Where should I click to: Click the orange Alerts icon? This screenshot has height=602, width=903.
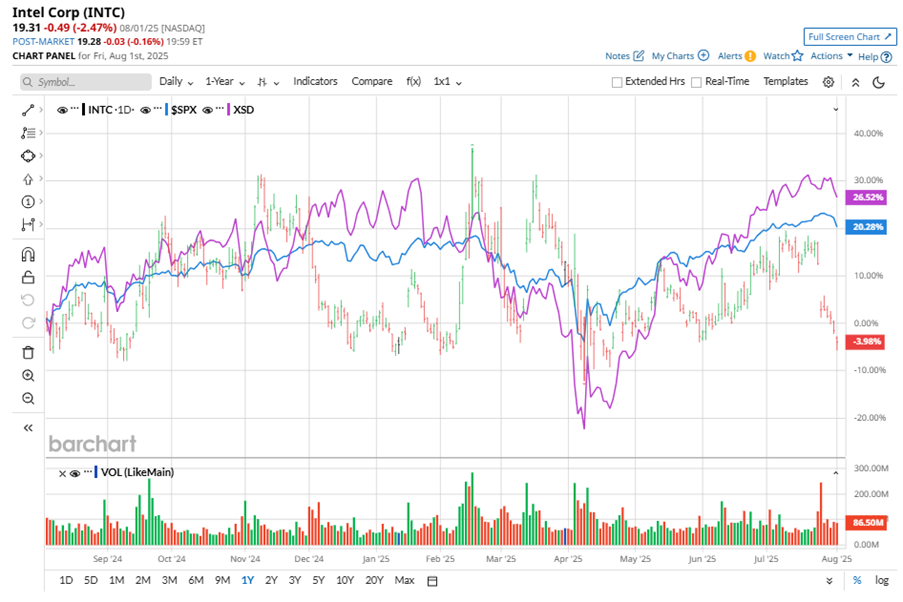pos(750,56)
